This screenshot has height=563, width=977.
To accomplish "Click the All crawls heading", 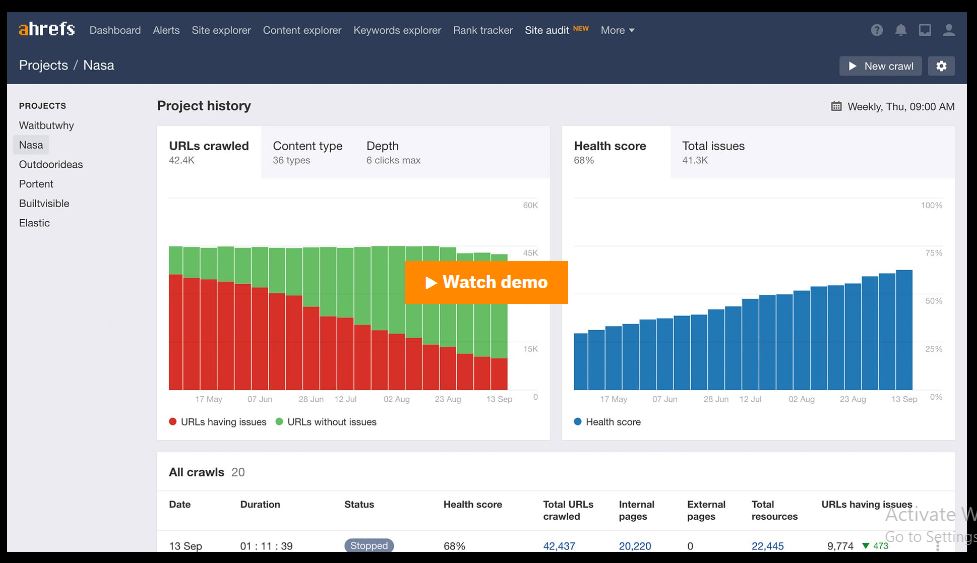I will [196, 472].
